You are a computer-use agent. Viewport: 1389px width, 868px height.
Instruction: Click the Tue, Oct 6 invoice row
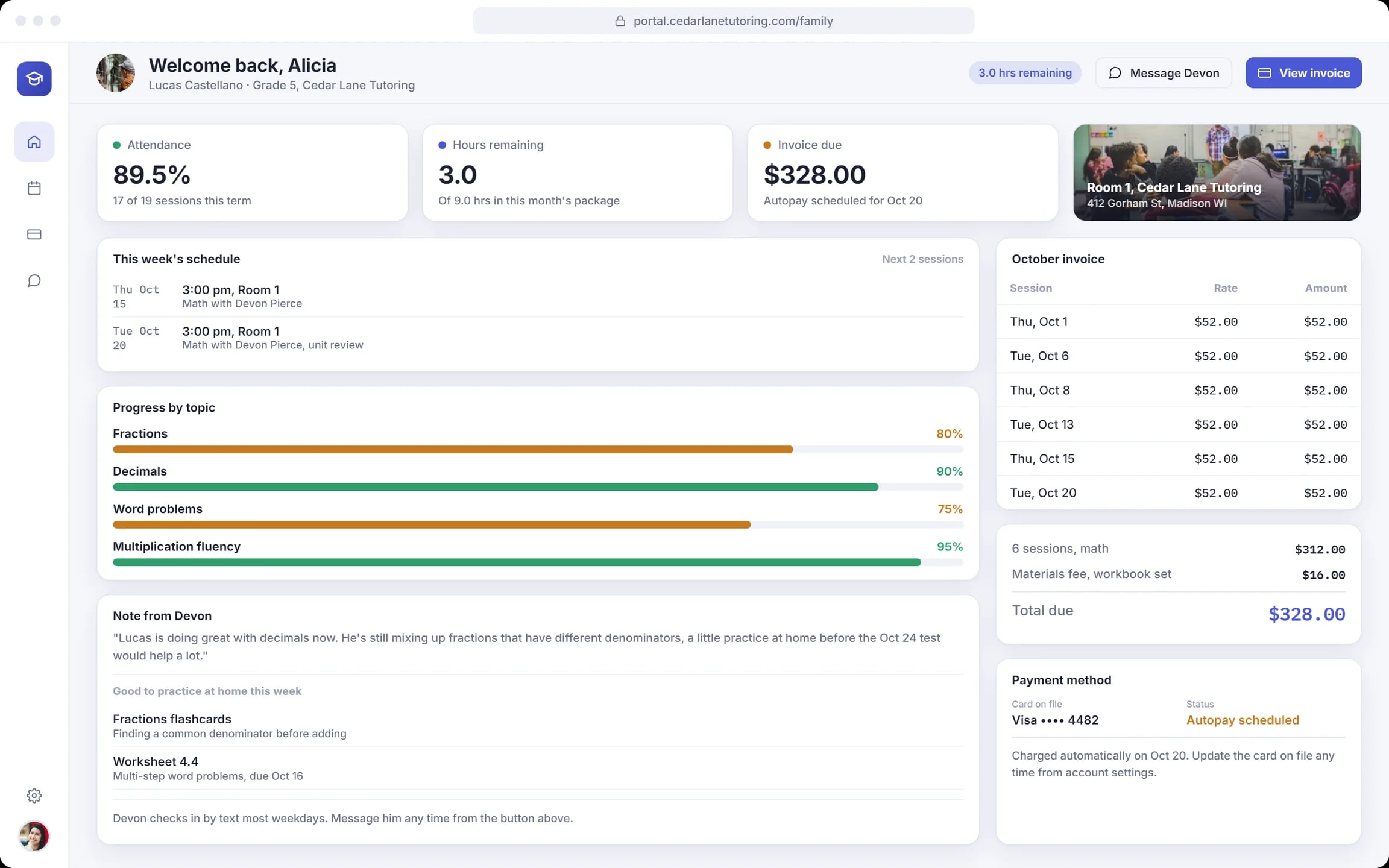(1178, 356)
